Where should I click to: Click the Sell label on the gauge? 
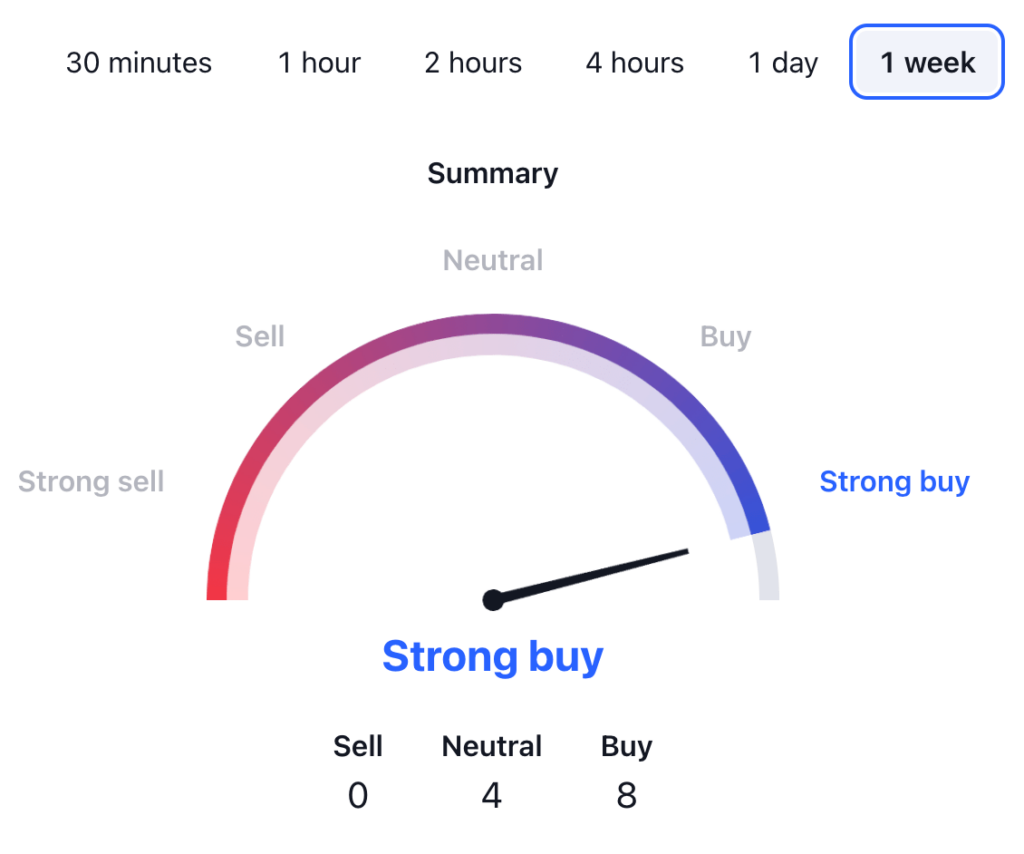pyautogui.click(x=260, y=336)
